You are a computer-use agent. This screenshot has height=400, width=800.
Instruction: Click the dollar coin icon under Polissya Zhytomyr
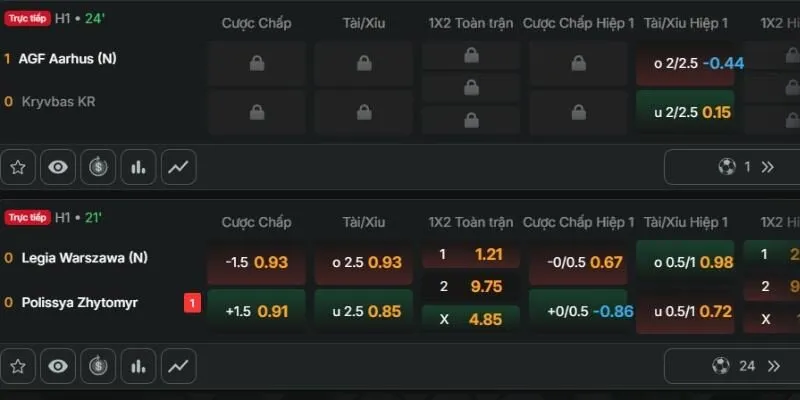[x=98, y=366]
